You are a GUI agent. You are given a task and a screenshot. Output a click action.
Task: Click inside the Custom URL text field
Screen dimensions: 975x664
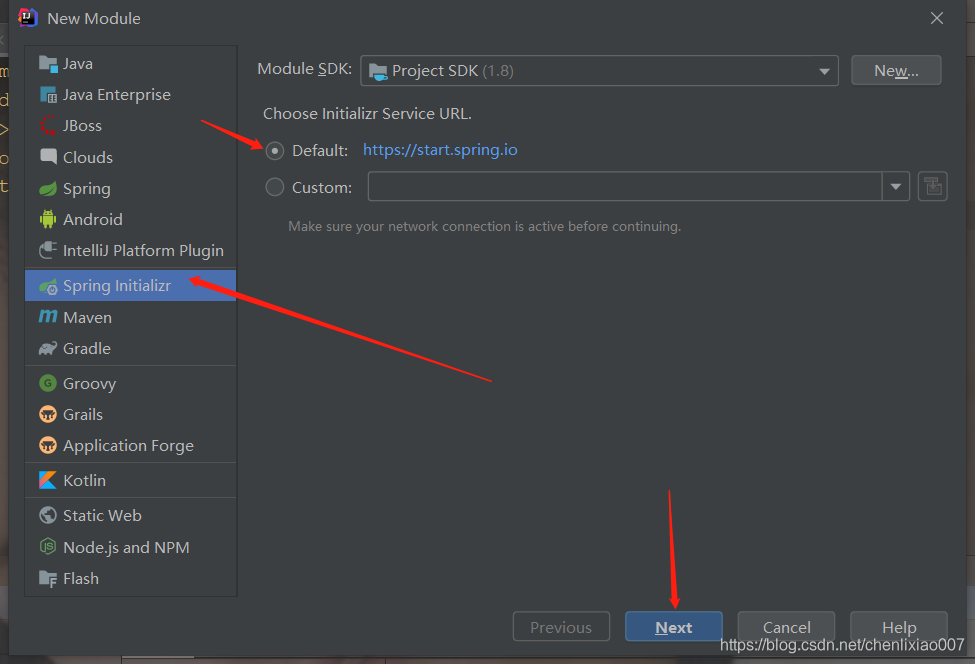[625, 187]
